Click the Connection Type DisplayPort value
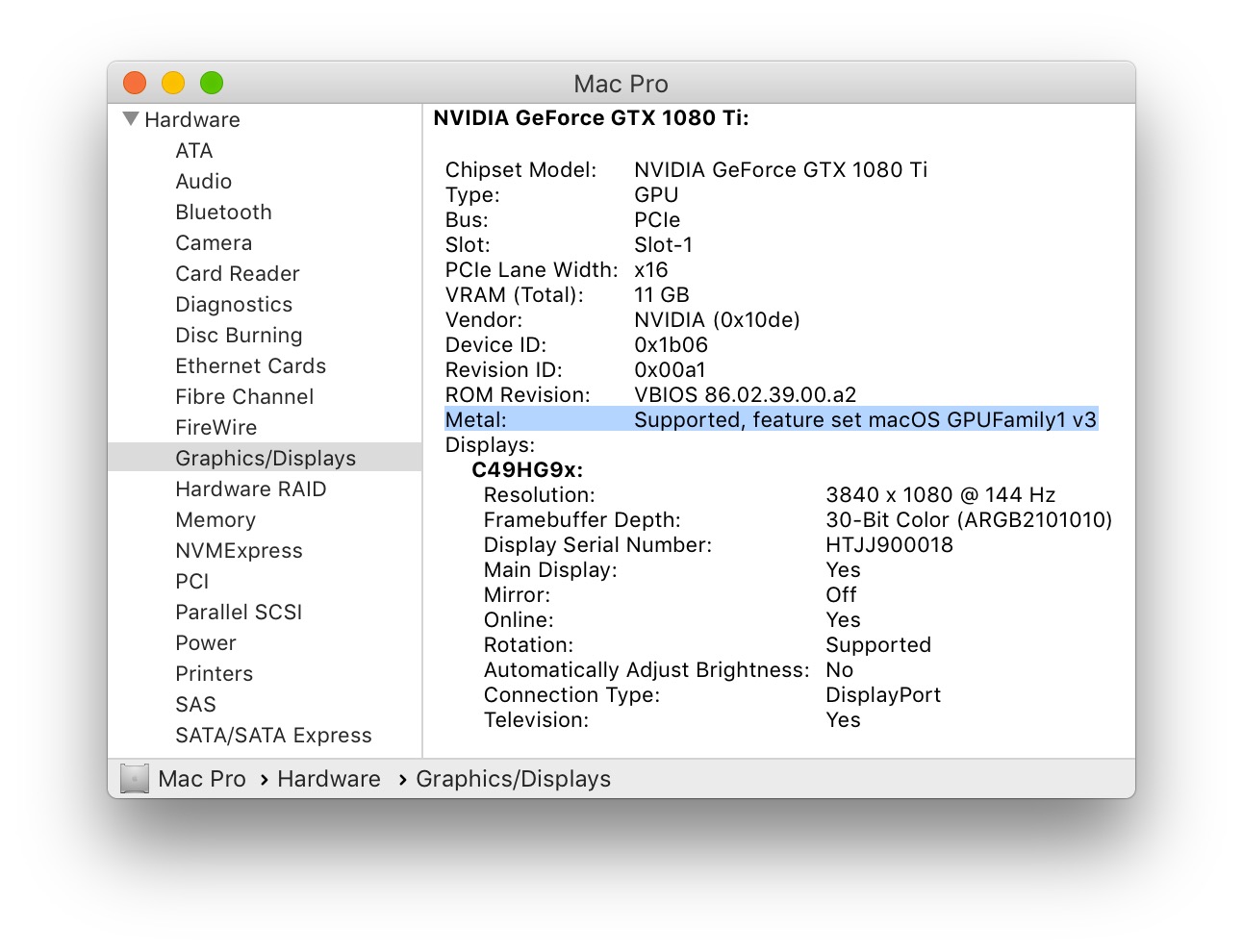Viewport: 1243px width, 952px height. pyautogui.click(x=883, y=694)
